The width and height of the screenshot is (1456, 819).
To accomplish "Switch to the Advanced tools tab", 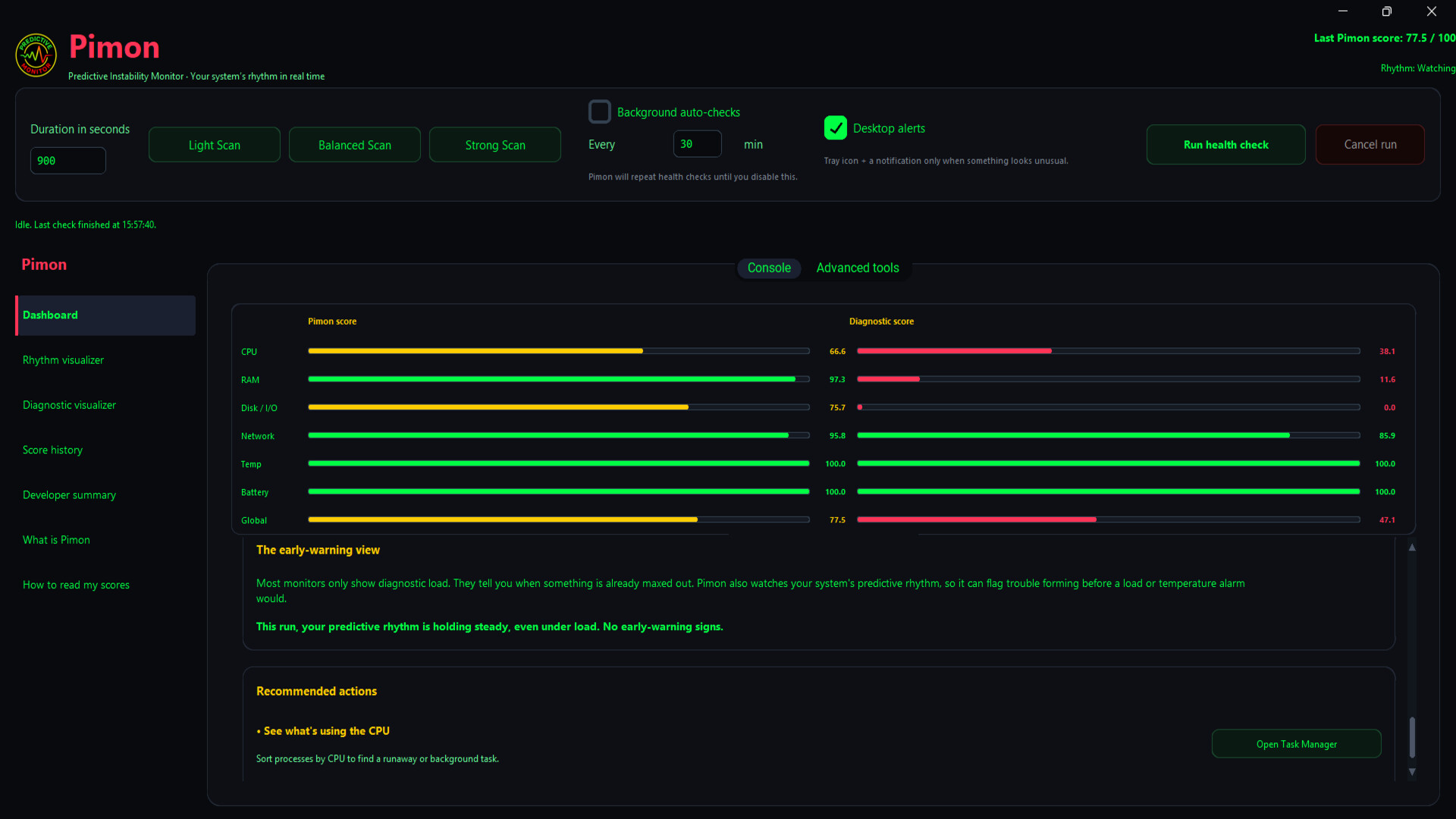I will 858,268.
